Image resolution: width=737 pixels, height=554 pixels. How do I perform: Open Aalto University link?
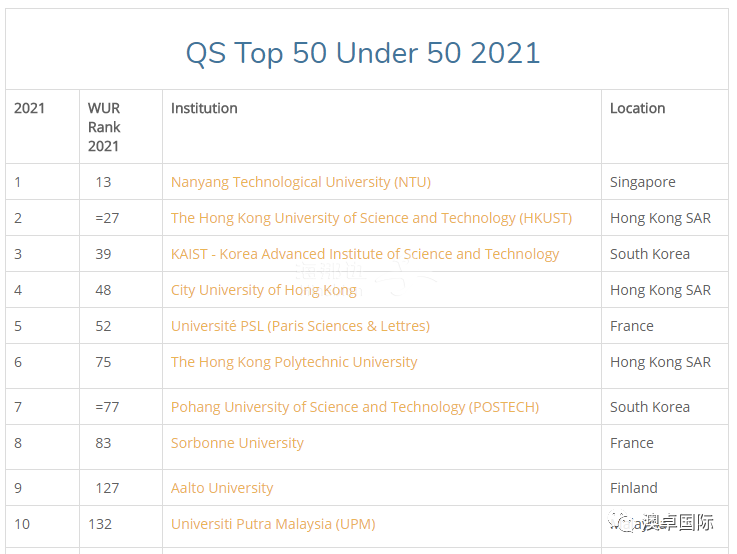coord(222,488)
